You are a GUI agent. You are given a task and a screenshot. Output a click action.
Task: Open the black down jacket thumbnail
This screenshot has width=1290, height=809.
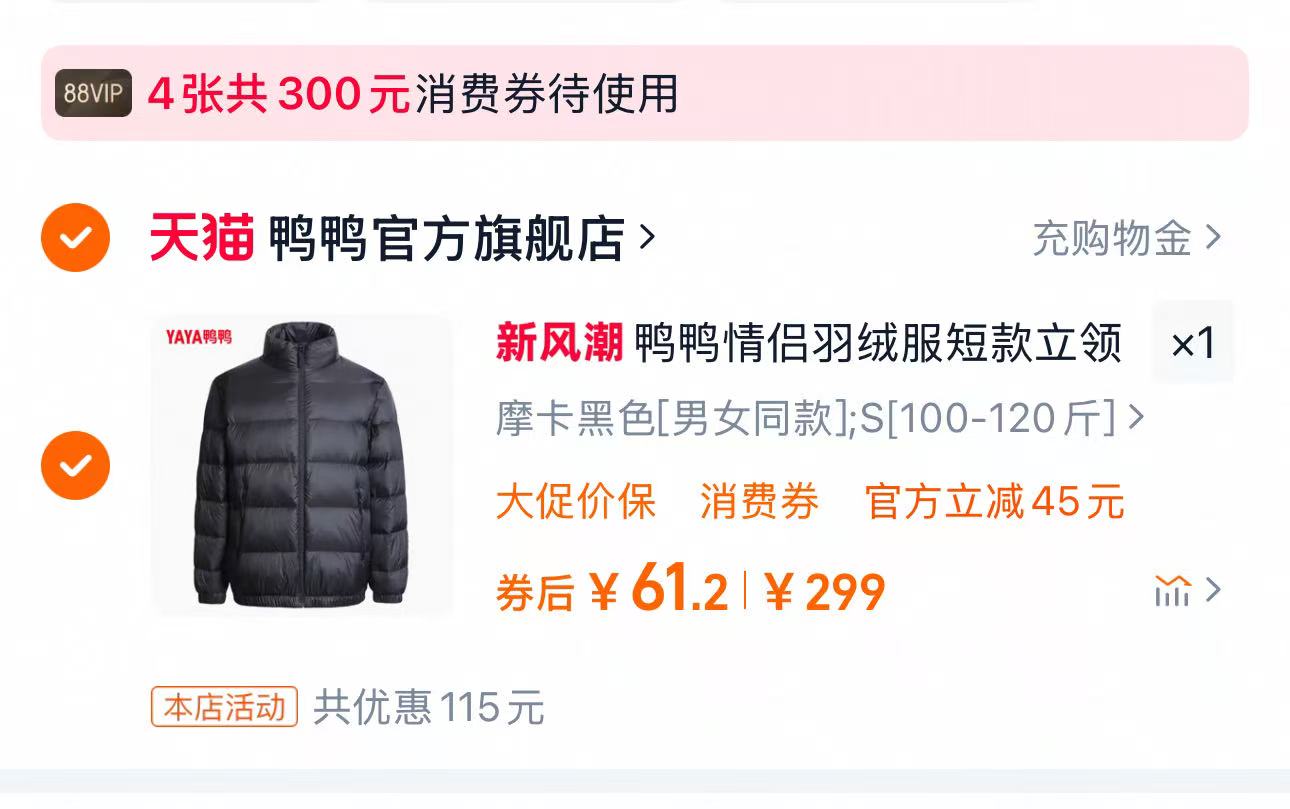pos(303,466)
